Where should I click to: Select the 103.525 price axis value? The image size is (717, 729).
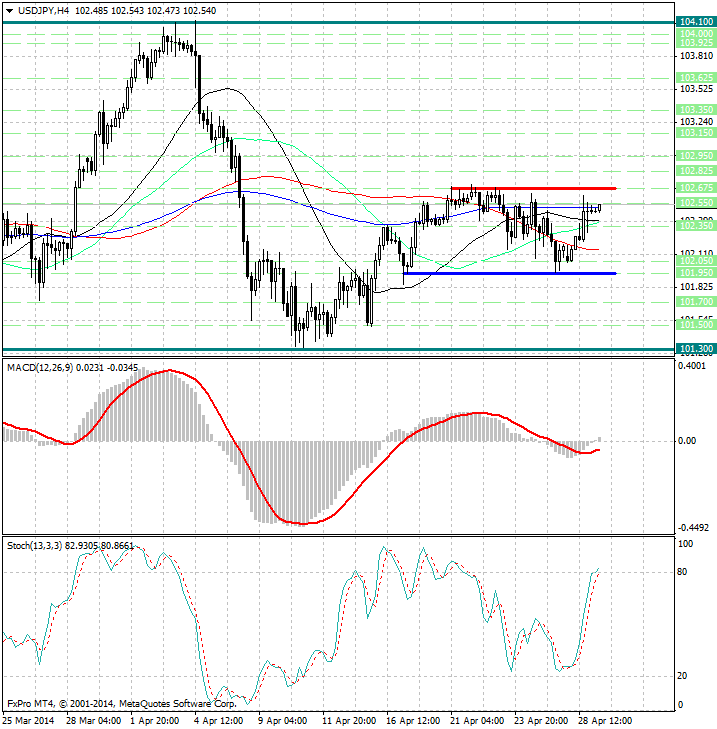click(696, 88)
